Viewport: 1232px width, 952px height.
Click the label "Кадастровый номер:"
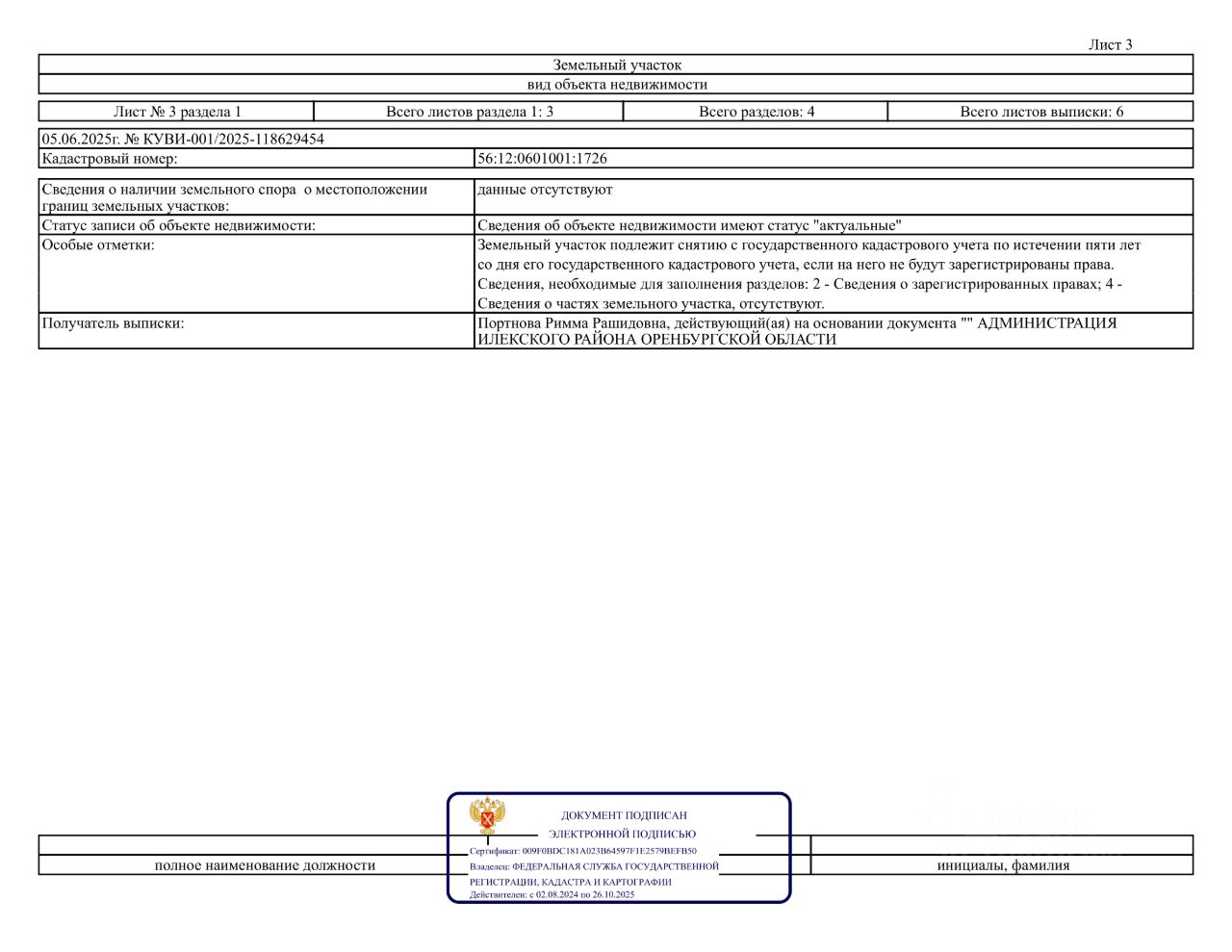110,159
